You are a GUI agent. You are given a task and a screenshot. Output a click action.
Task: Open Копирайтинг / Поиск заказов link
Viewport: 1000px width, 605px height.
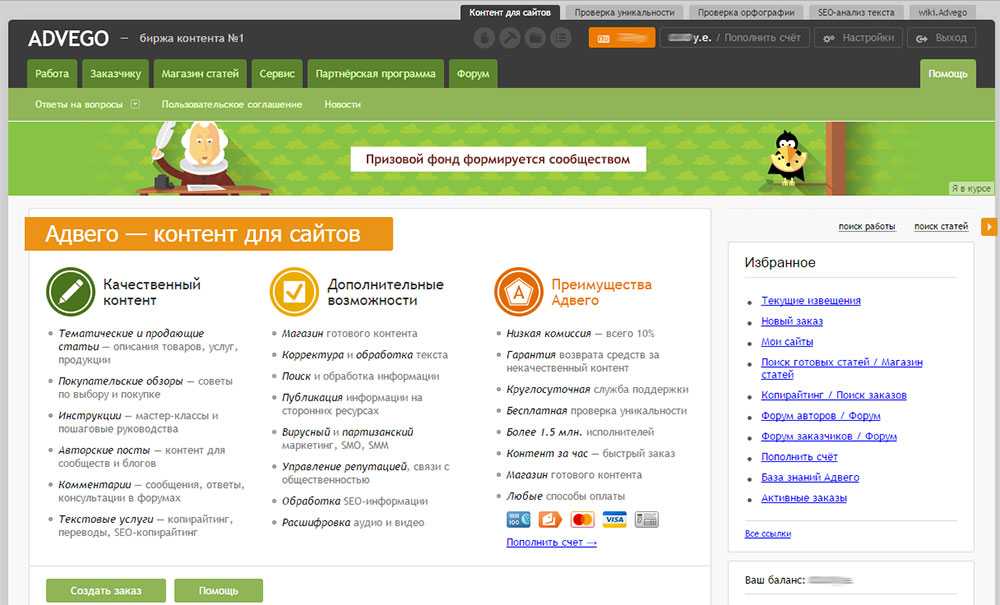[x=834, y=395]
